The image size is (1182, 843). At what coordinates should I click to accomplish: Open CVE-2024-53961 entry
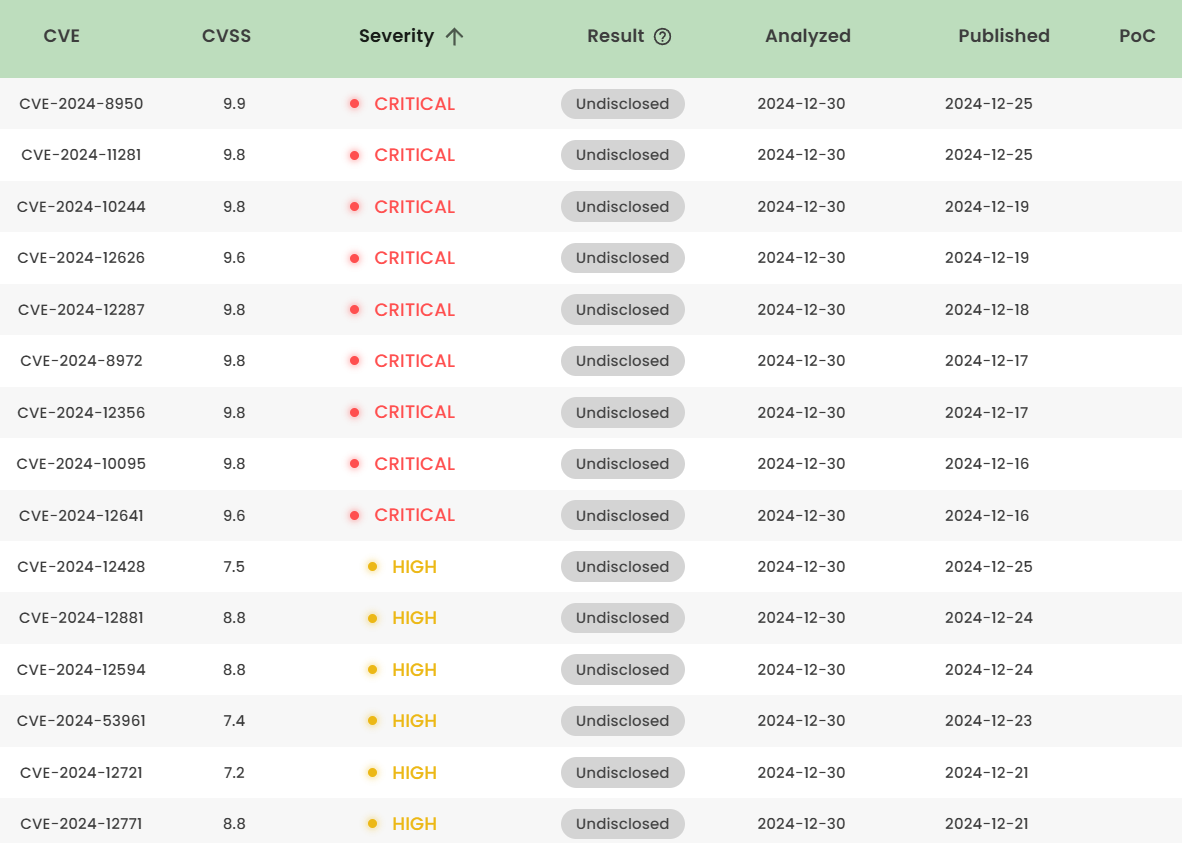81,721
